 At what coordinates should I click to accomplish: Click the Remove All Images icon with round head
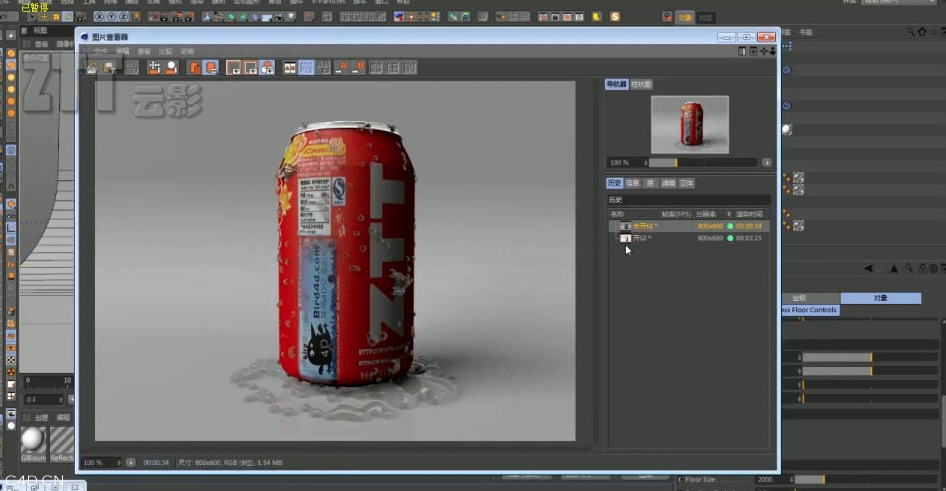tap(172, 68)
